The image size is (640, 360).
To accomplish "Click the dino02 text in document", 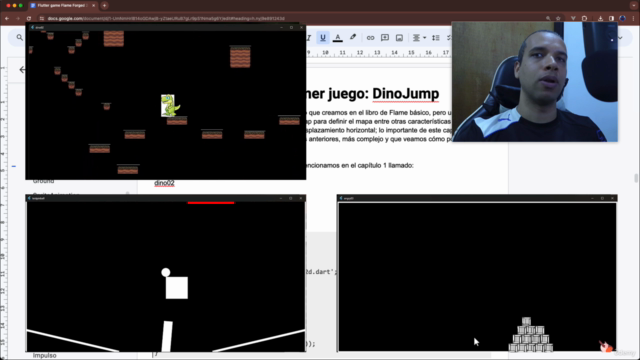I will (164, 183).
